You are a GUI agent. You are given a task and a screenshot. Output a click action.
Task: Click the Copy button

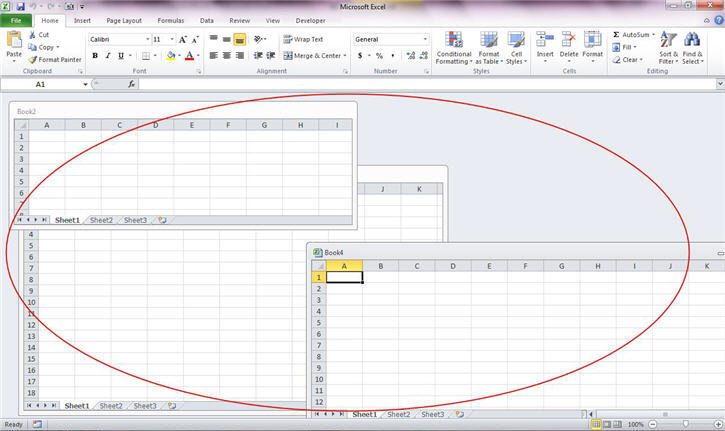tap(43, 47)
